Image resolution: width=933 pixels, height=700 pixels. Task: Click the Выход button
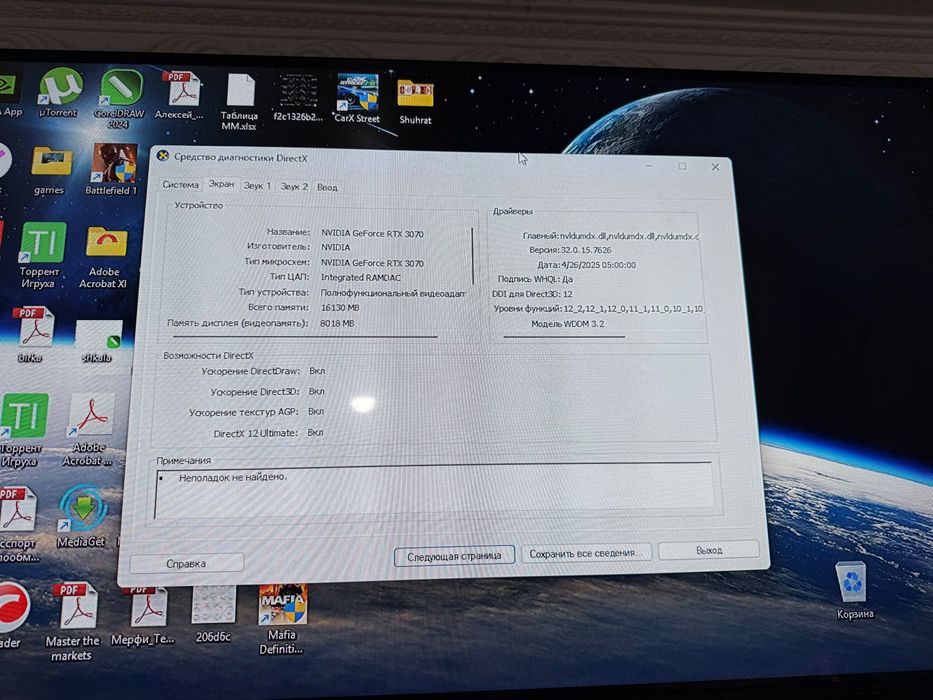click(x=709, y=550)
